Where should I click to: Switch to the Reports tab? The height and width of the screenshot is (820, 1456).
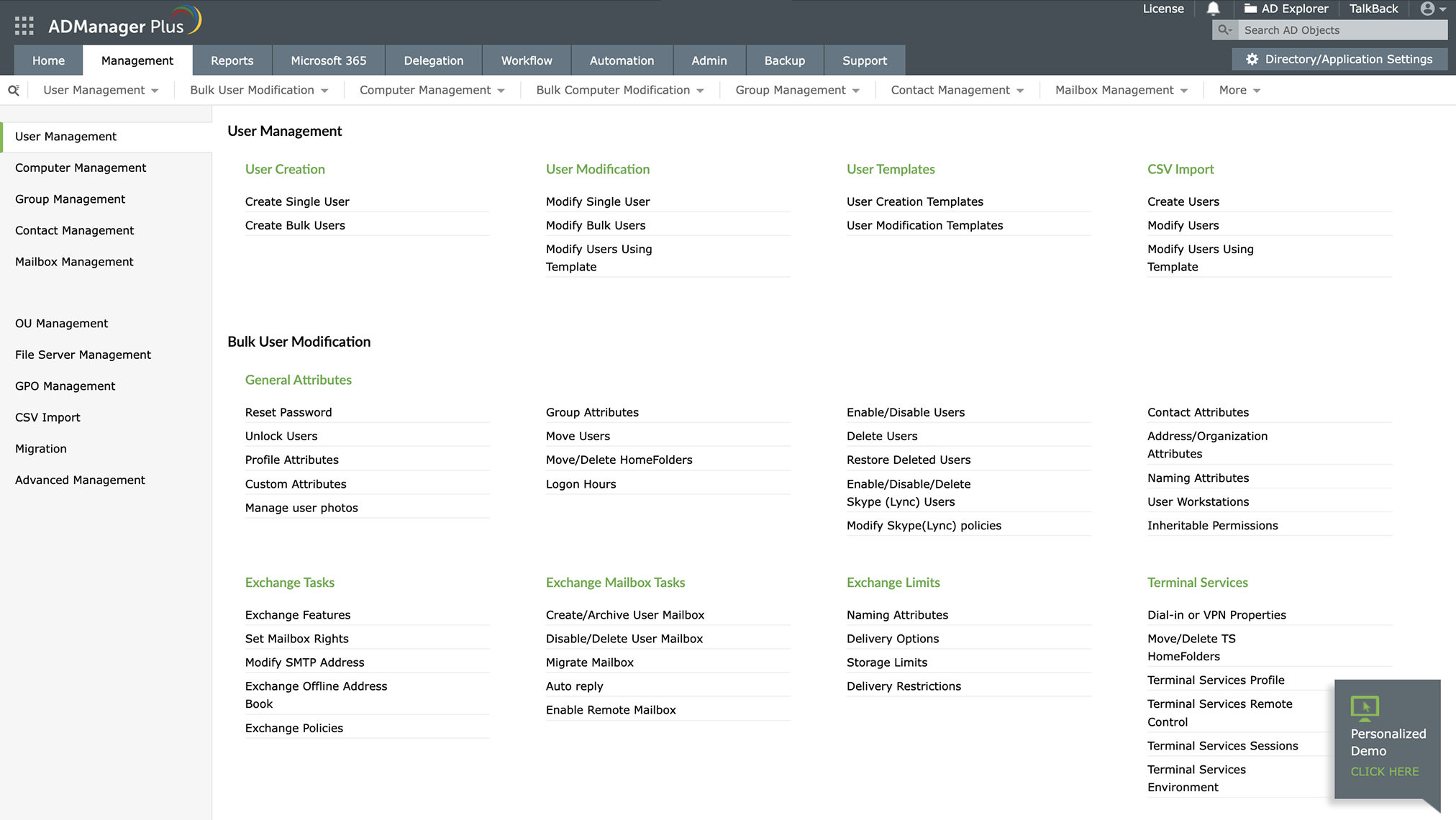coord(232,60)
